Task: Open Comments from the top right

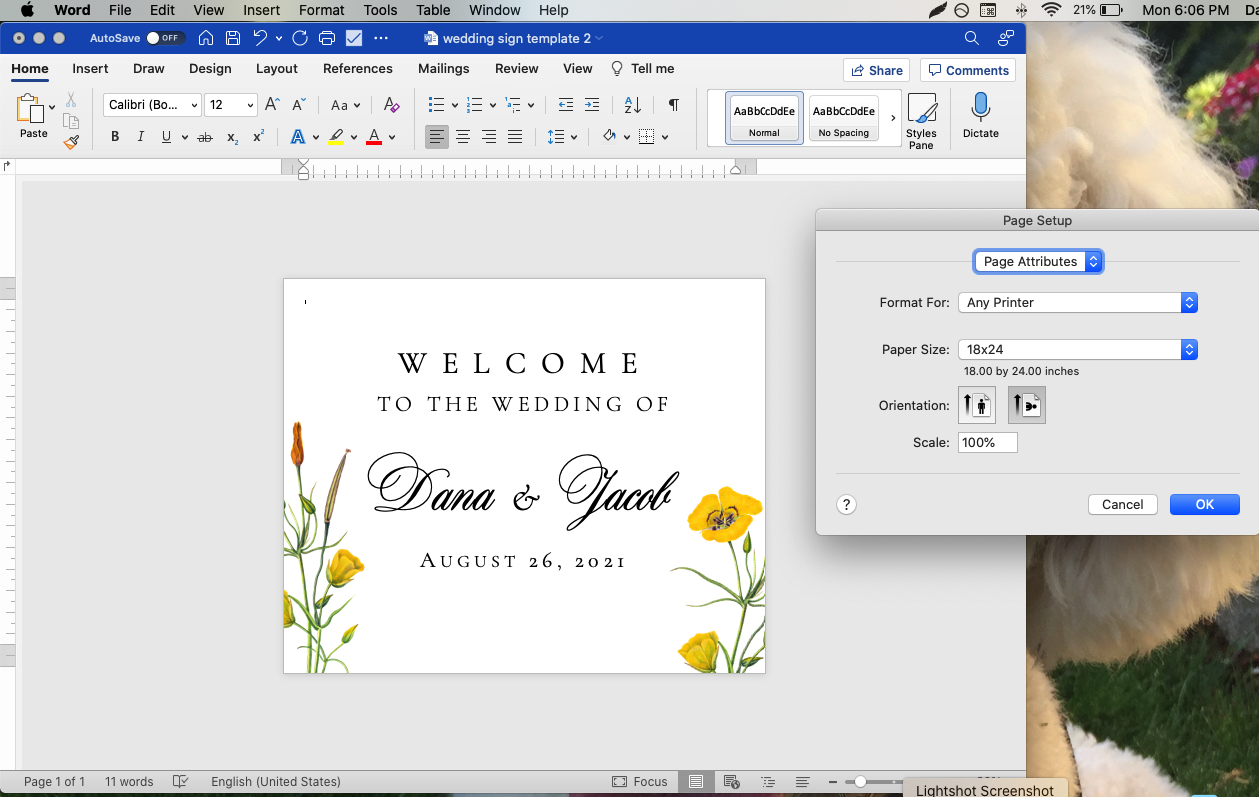Action: click(x=967, y=70)
